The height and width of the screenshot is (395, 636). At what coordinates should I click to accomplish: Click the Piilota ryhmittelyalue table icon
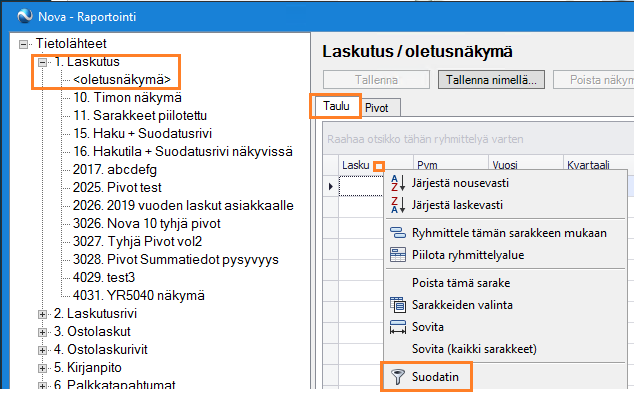[x=398, y=255]
